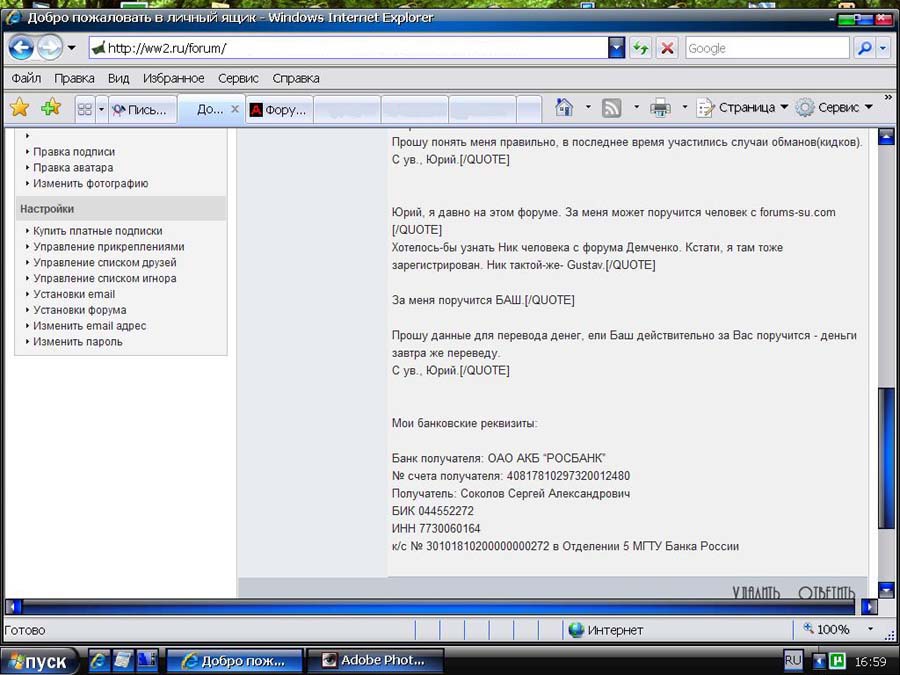
Task: Click the horizontal scrollbar track
Action: coord(440,606)
